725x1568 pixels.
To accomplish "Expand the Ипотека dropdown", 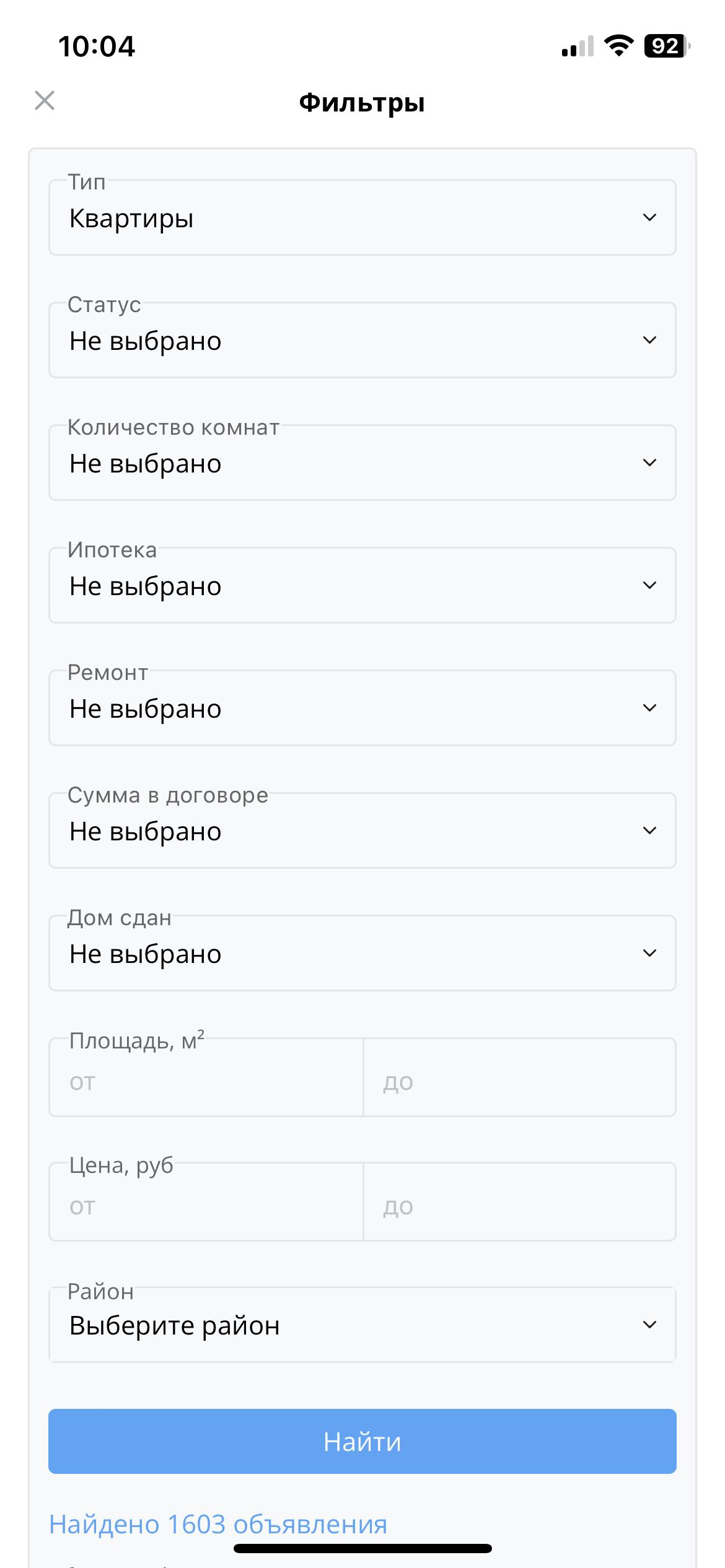I will click(362, 585).
